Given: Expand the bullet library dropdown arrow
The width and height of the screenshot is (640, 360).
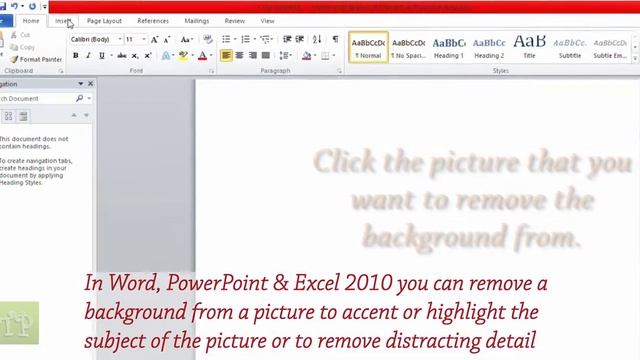Looking at the screenshot, I should point(235,39).
